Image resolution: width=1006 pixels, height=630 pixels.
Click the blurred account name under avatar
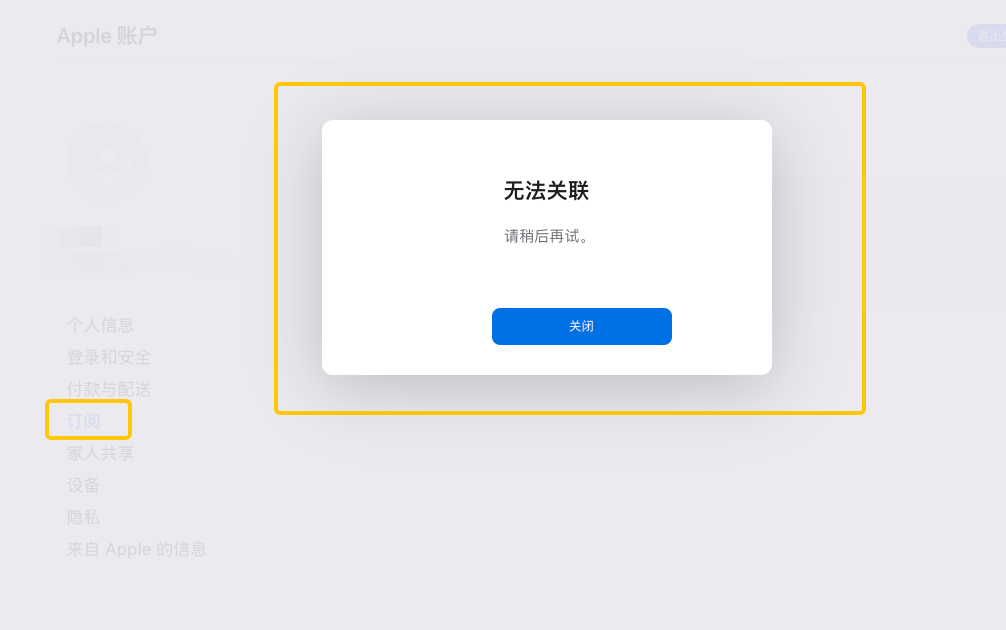pos(81,236)
